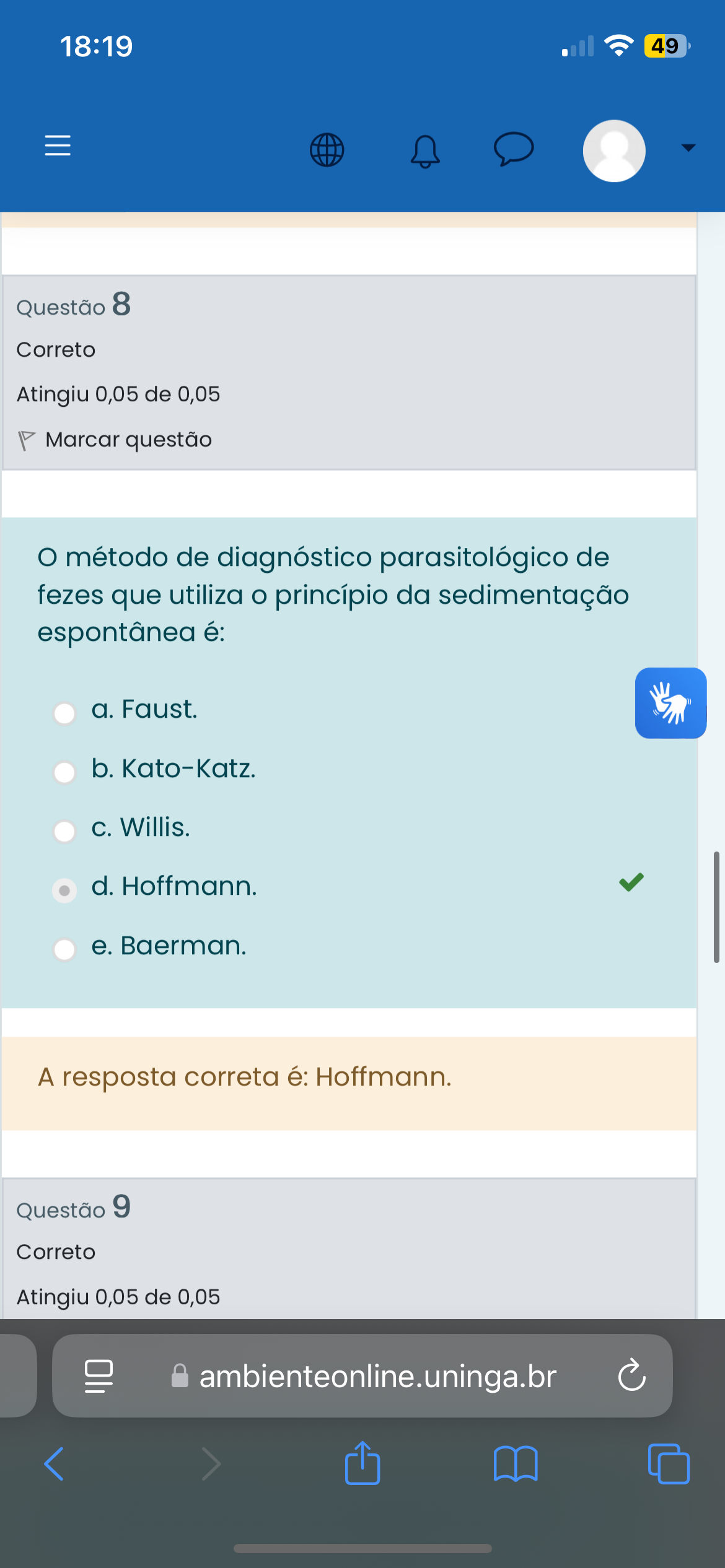Image resolution: width=725 pixels, height=1568 pixels.
Task: Choose the Willis radio option
Action: pos(64,831)
